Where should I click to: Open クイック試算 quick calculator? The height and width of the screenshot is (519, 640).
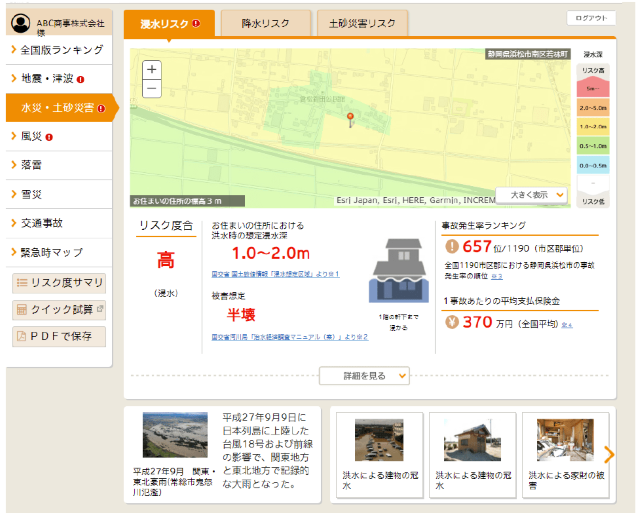59,309
